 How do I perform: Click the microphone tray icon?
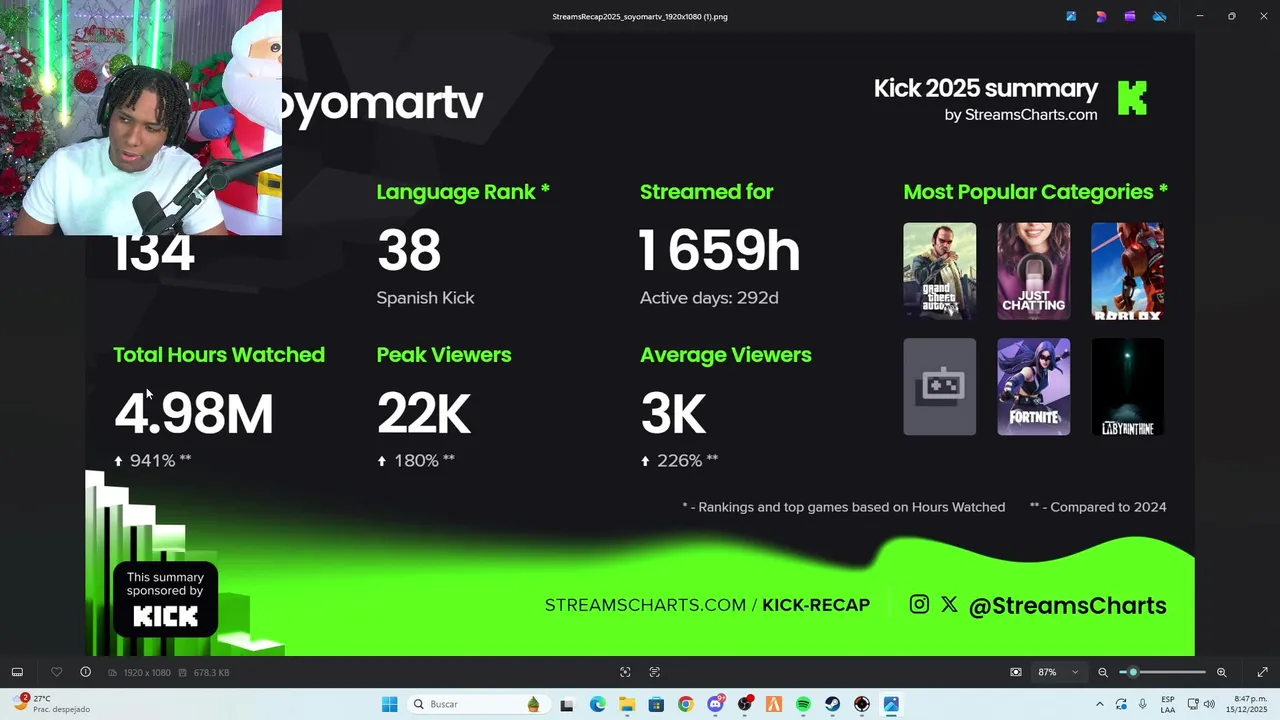click(1143, 704)
